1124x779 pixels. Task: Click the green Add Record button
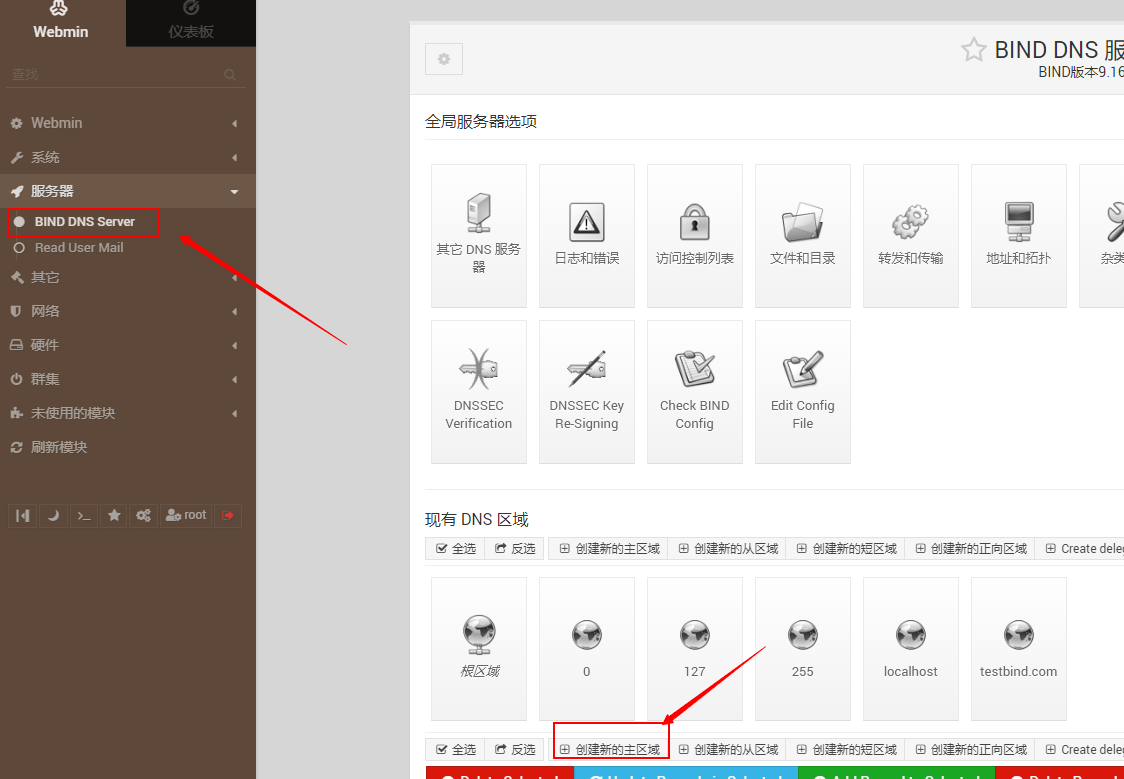pos(896,773)
